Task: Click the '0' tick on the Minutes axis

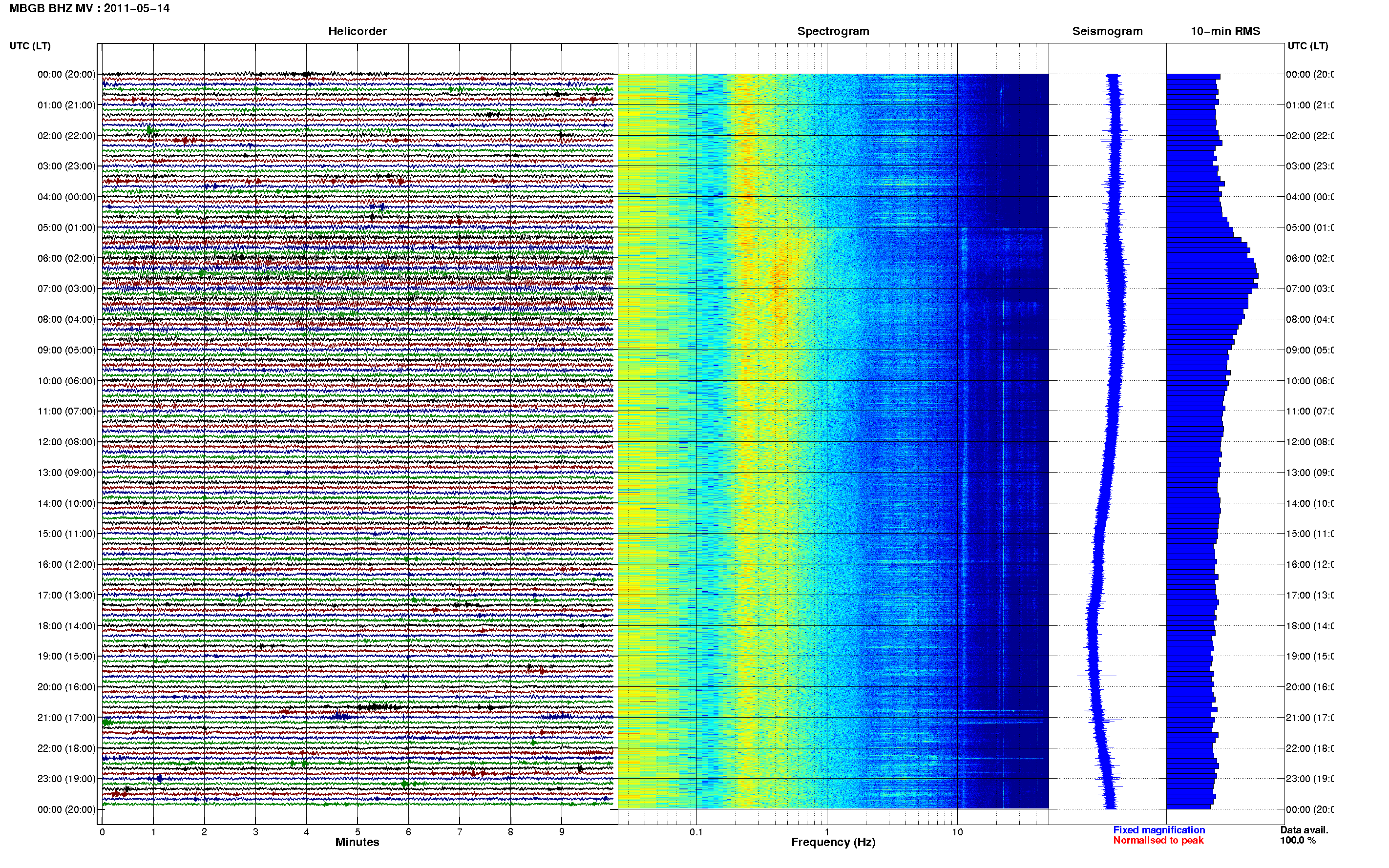Action: 102,832
